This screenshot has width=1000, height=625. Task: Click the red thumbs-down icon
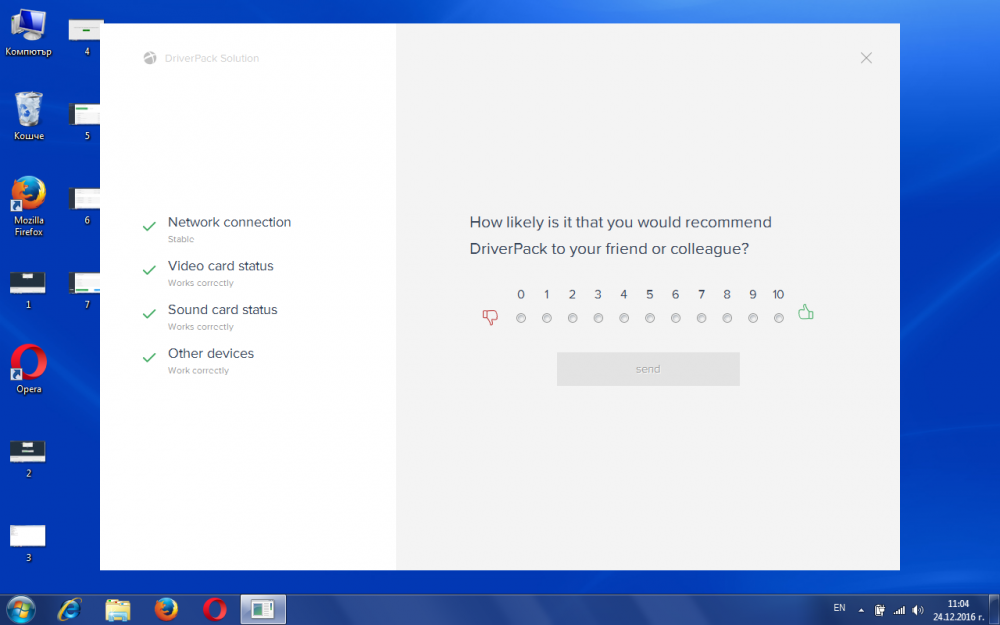click(490, 317)
